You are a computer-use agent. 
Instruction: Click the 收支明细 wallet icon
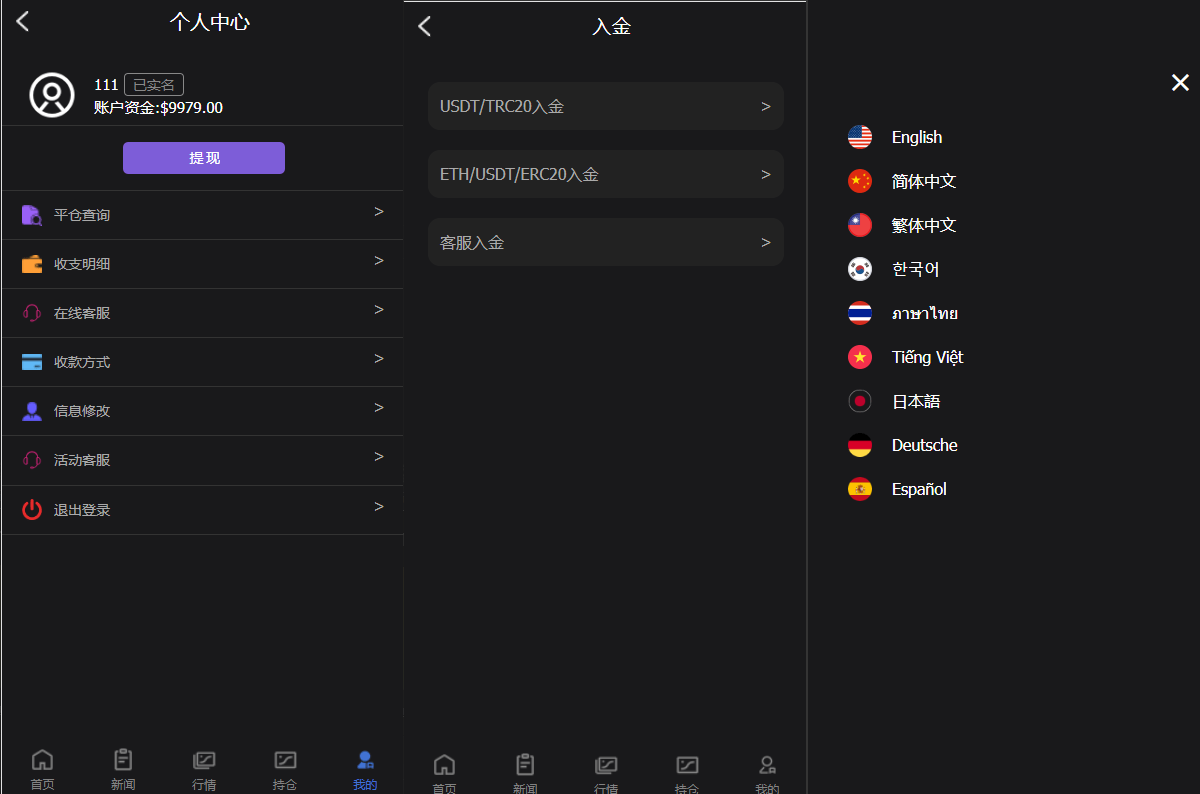[32, 264]
